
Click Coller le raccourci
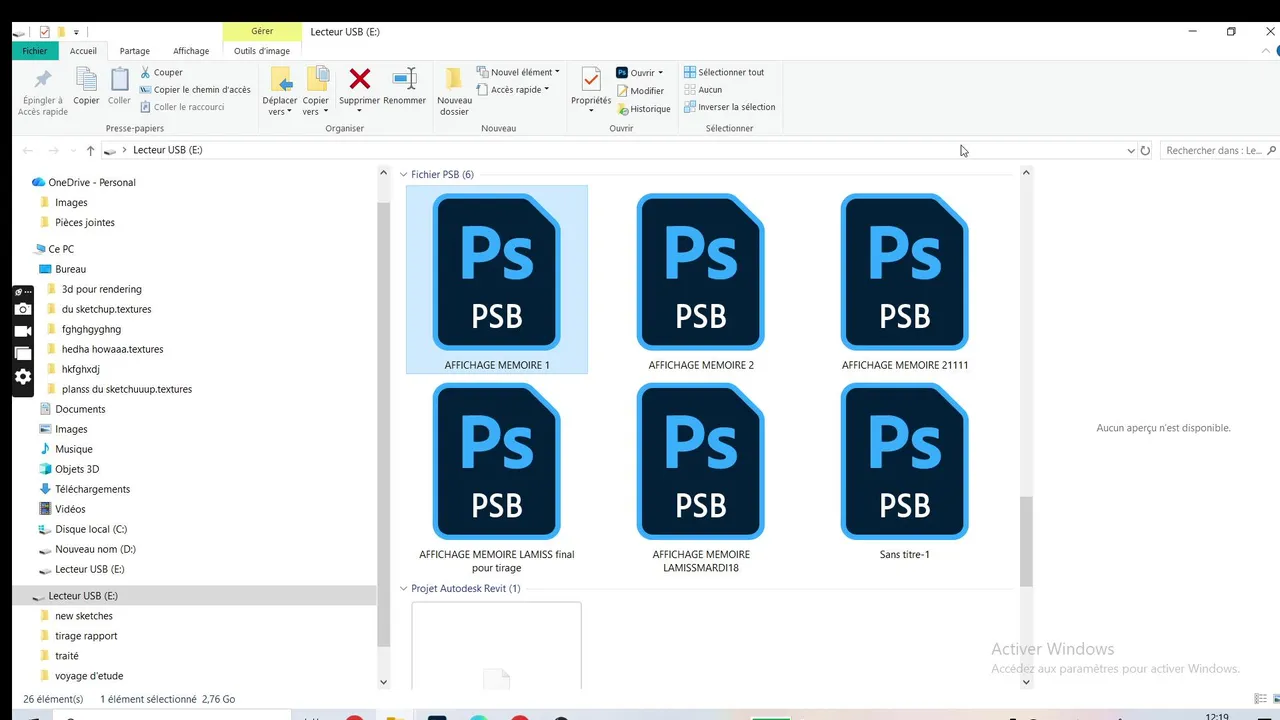(x=181, y=107)
